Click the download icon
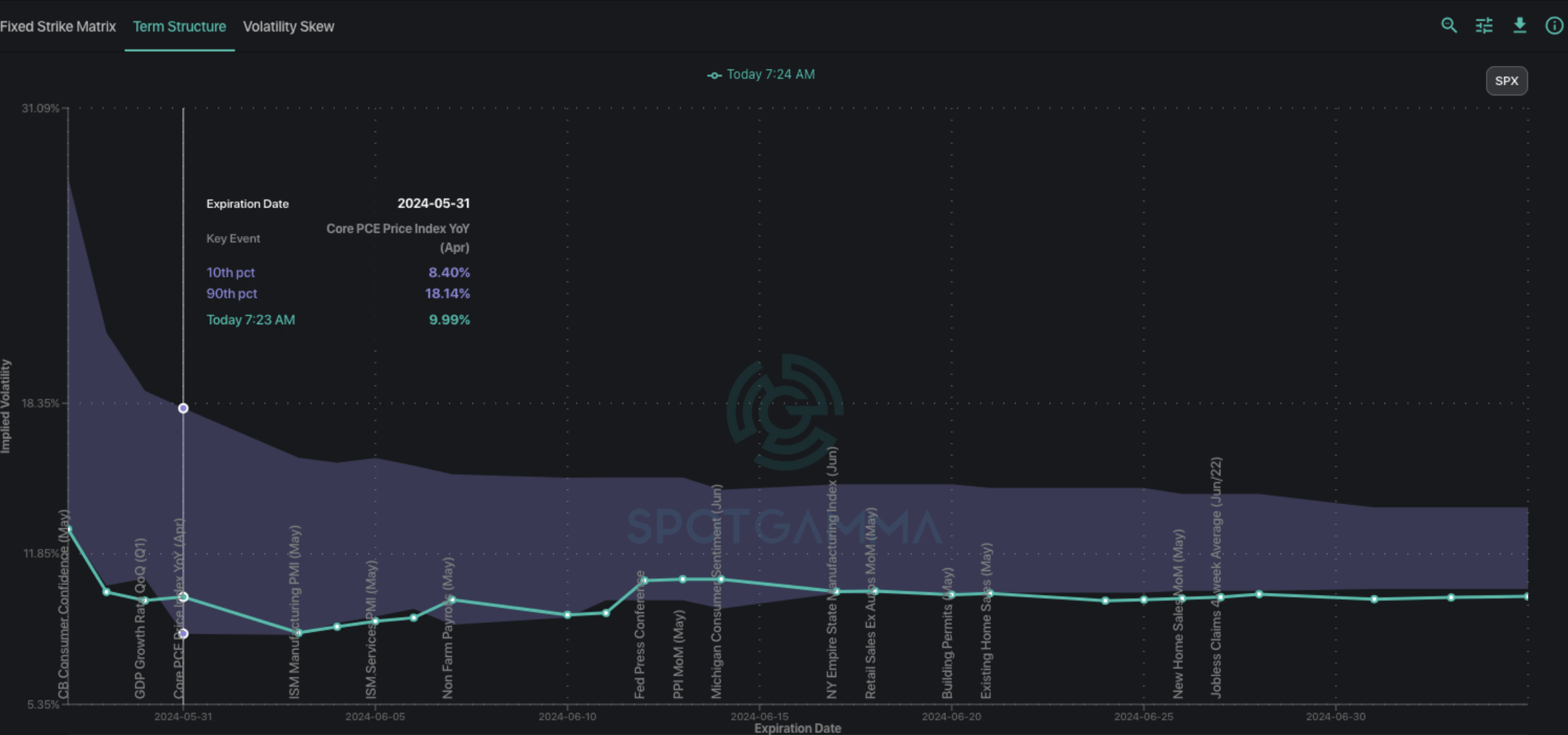 click(1519, 26)
